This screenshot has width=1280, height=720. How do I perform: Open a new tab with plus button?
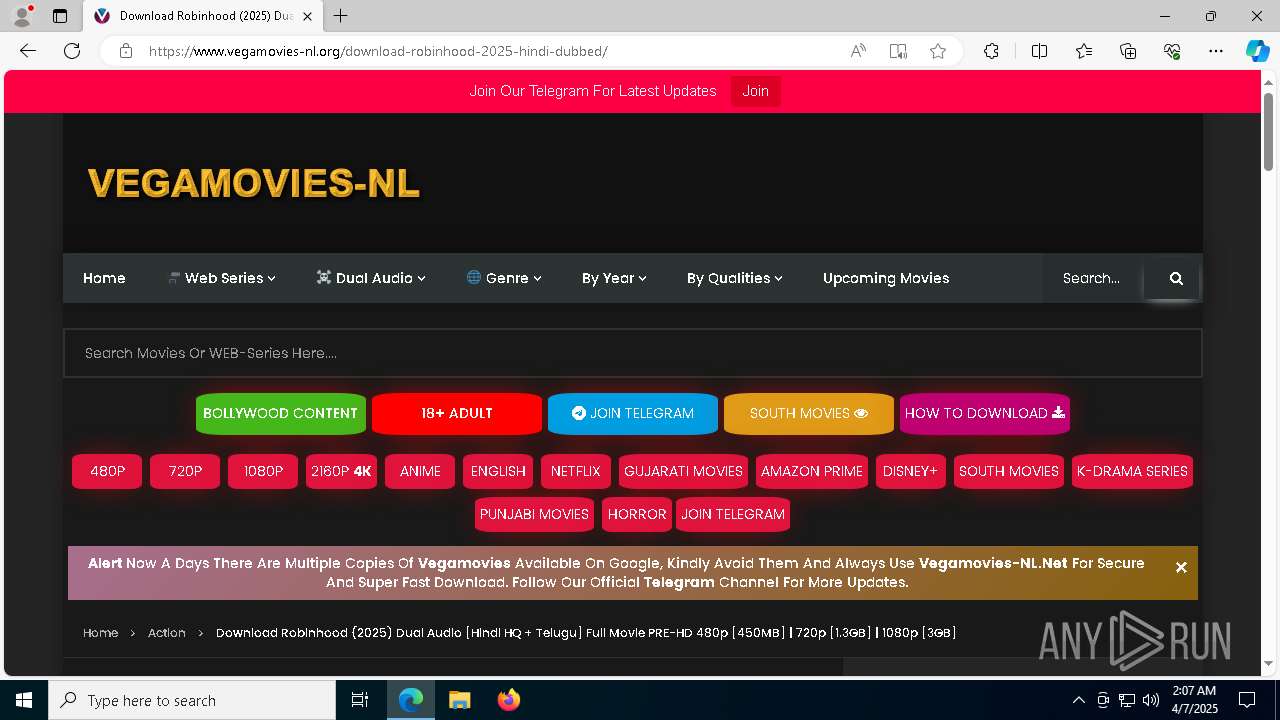click(x=340, y=16)
